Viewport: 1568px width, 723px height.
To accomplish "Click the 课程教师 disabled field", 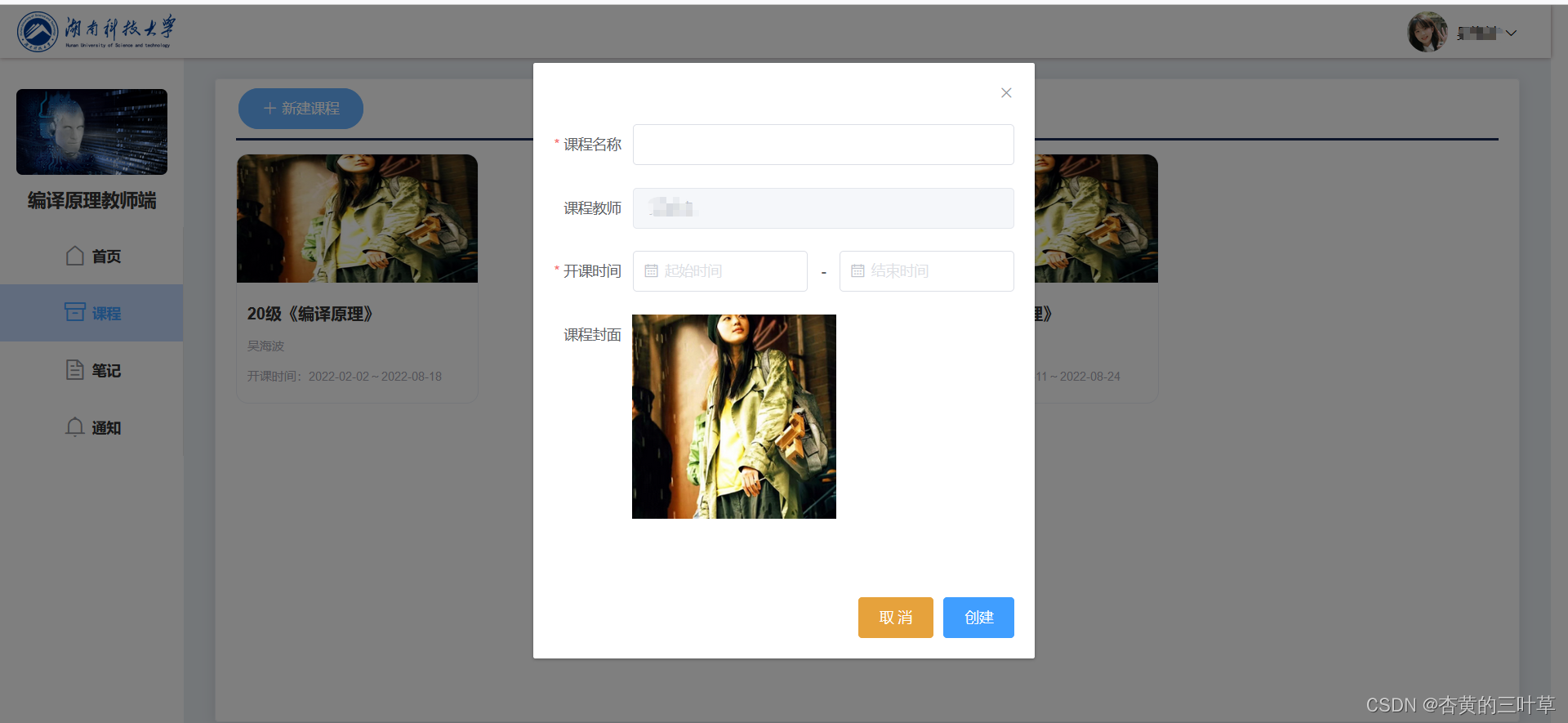I will pyautogui.click(x=823, y=208).
